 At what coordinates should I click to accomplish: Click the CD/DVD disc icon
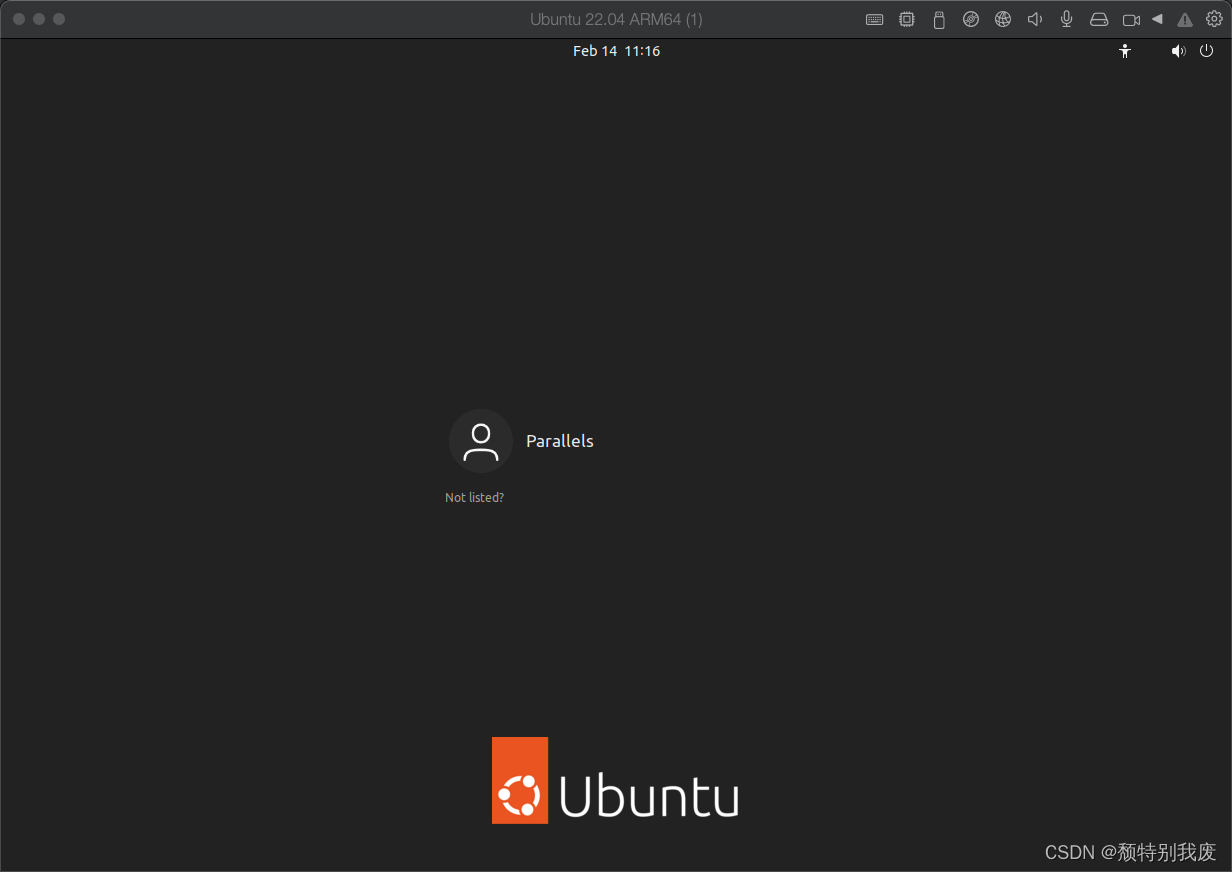point(970,19)
